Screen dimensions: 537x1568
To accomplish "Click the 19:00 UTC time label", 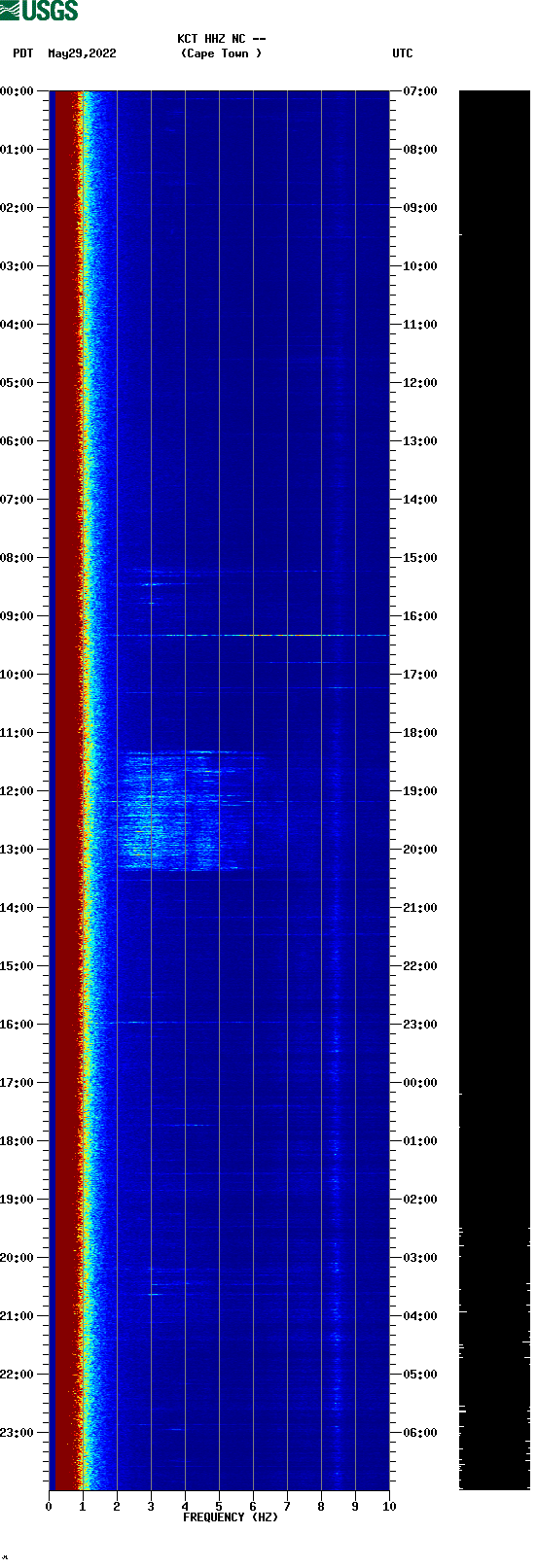I will [420, 791].
